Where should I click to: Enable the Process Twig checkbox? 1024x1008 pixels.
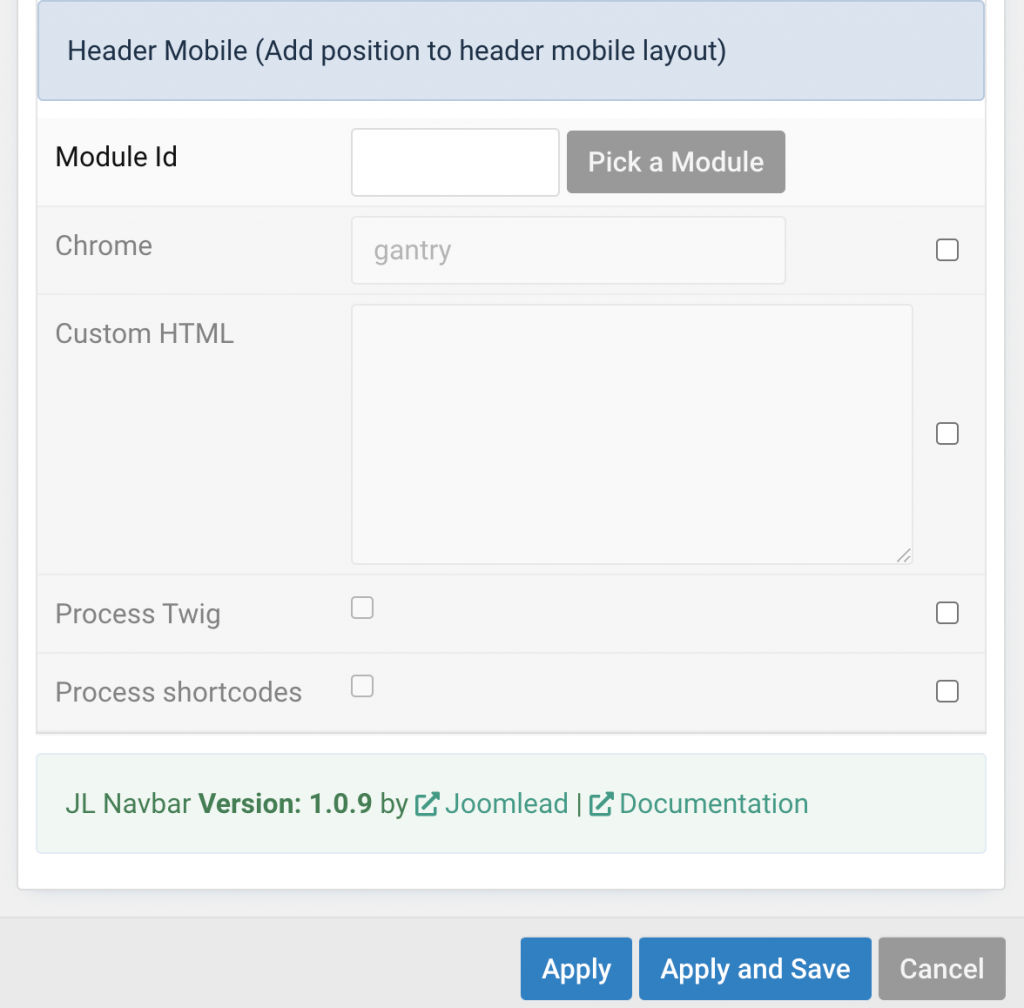(362, 608)
